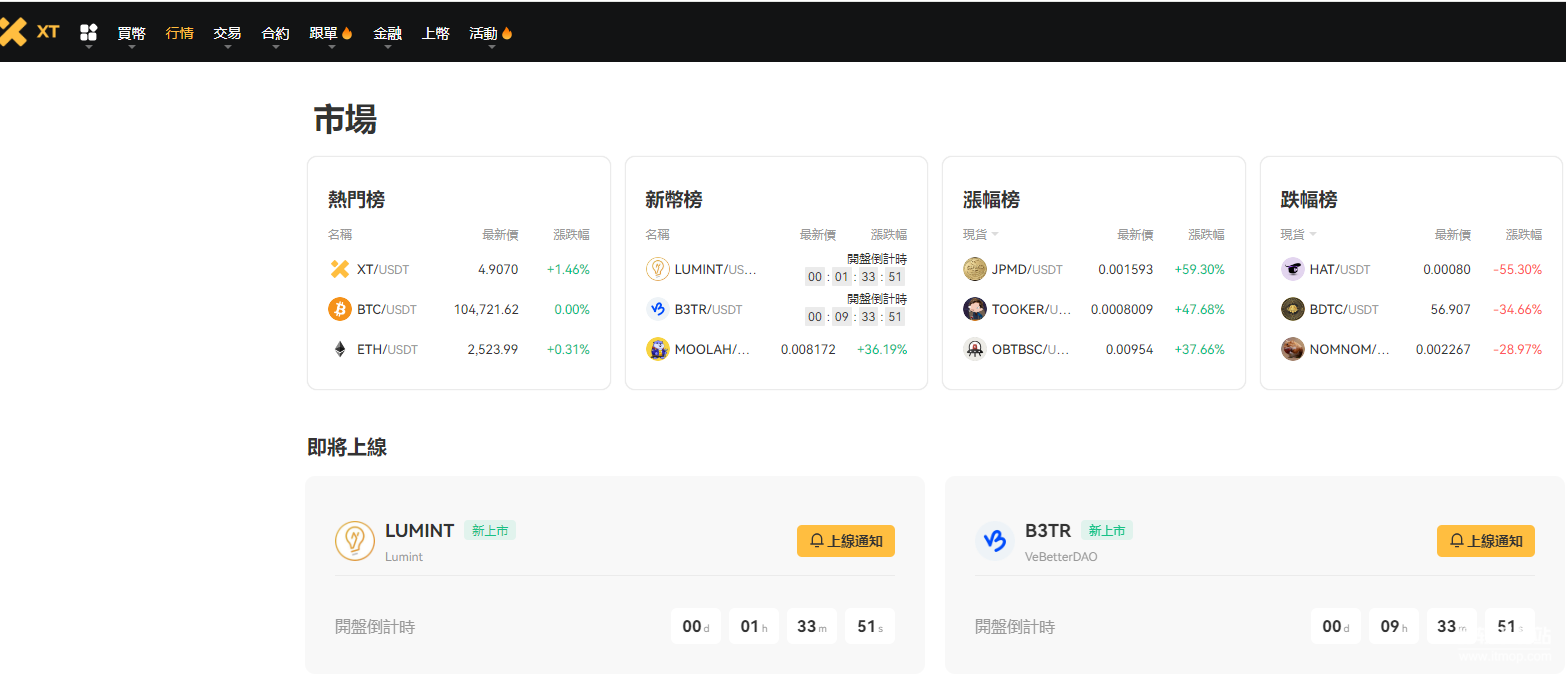Select the 上幣 navigation item

[x=435, y=33]
